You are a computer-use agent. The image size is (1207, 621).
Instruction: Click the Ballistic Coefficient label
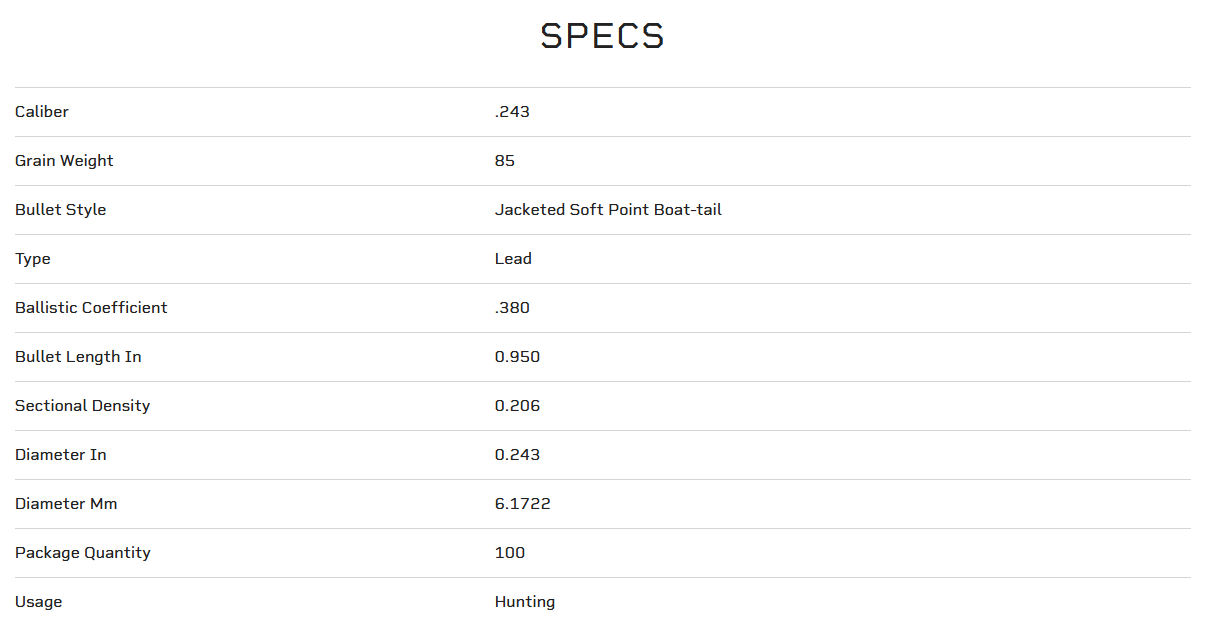click(x=91, y=308)
